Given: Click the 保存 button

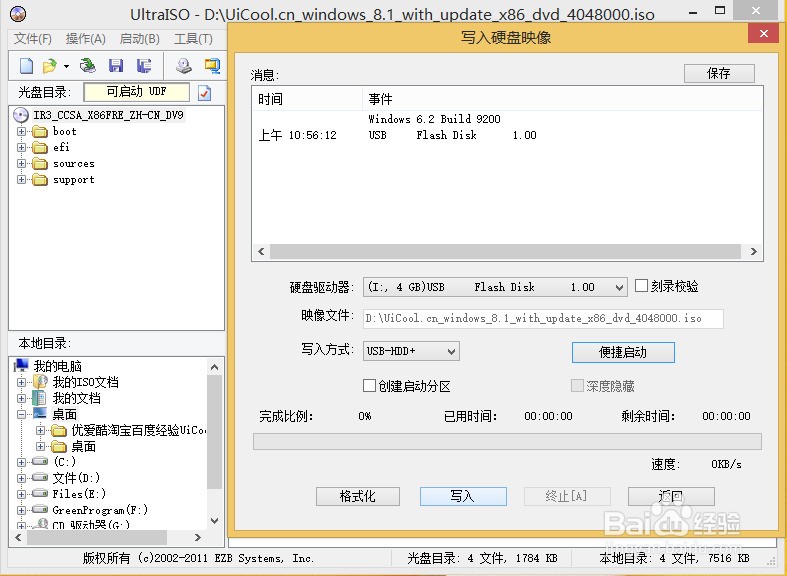Looking at the screenshot, I should 719,73.
